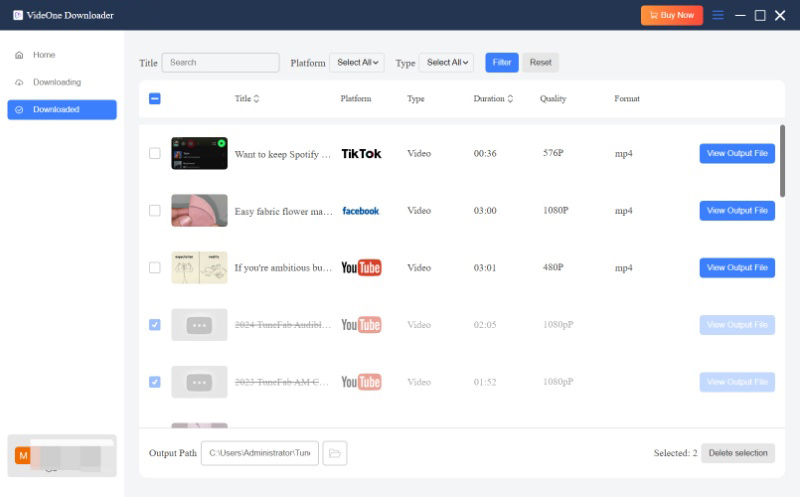Click the Delete selection button
Screen dimensions: 800x497
(x=737, y=453)
